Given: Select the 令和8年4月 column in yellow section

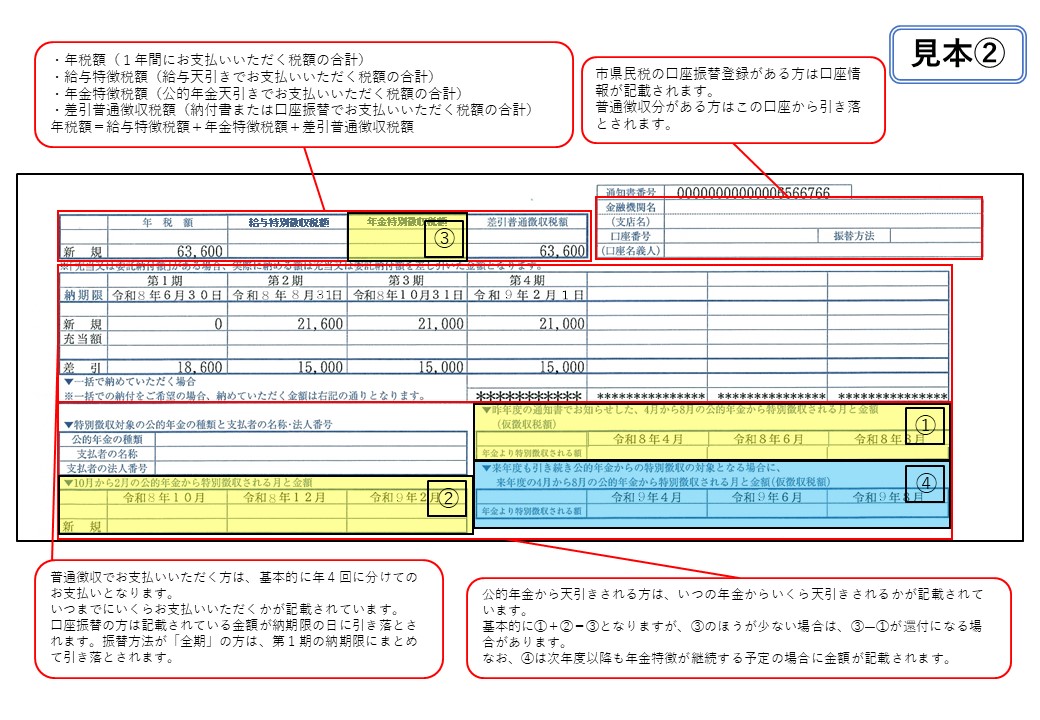Looking at the screenshot, I should coord(647,439).
